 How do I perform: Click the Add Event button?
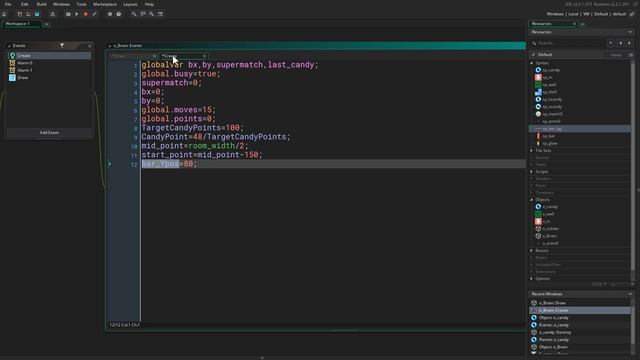(49, 133)
